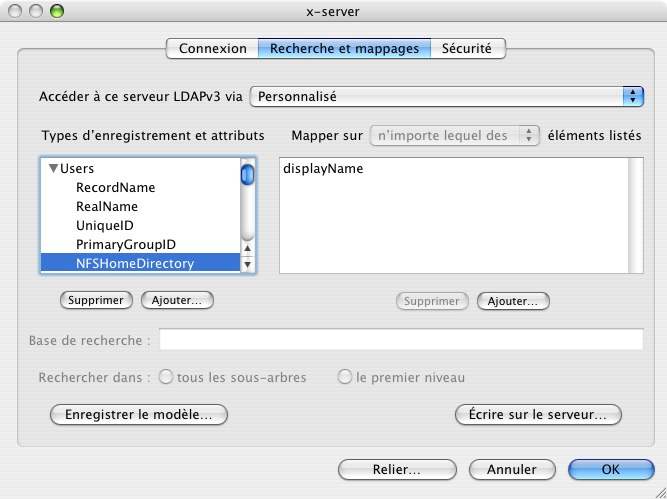
Task: Click Supprimer under the record types list
Action: click(97, 300)
